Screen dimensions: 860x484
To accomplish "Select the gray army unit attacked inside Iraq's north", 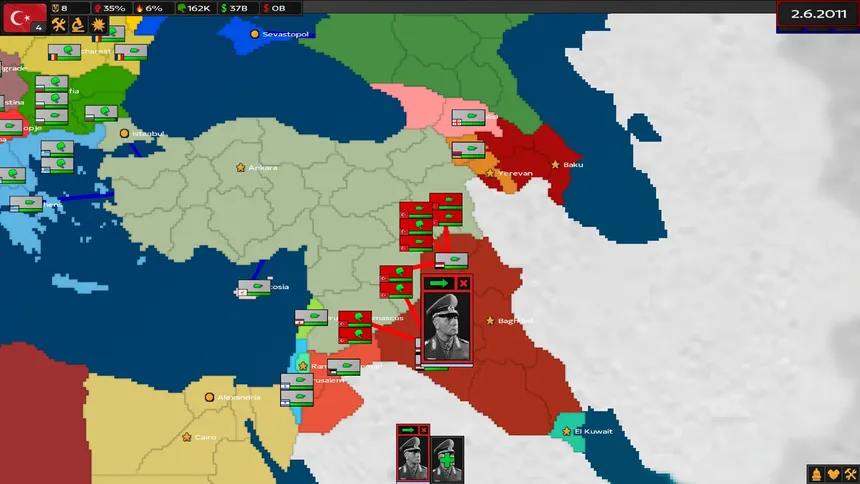I will (x=451, y=261).
